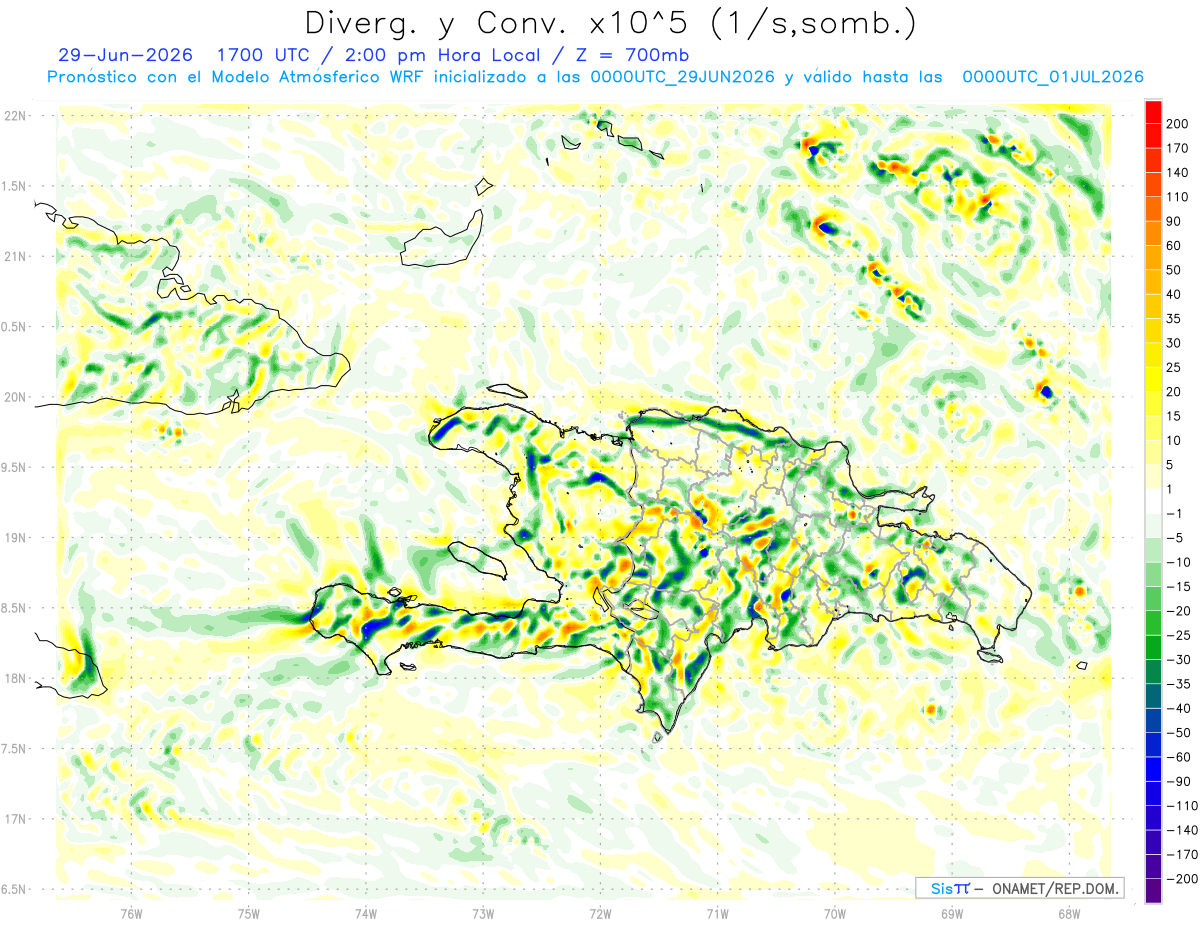Click the '73W' longitude label
This screenshot has width=1200, height=927.
(x=483, y=913)
